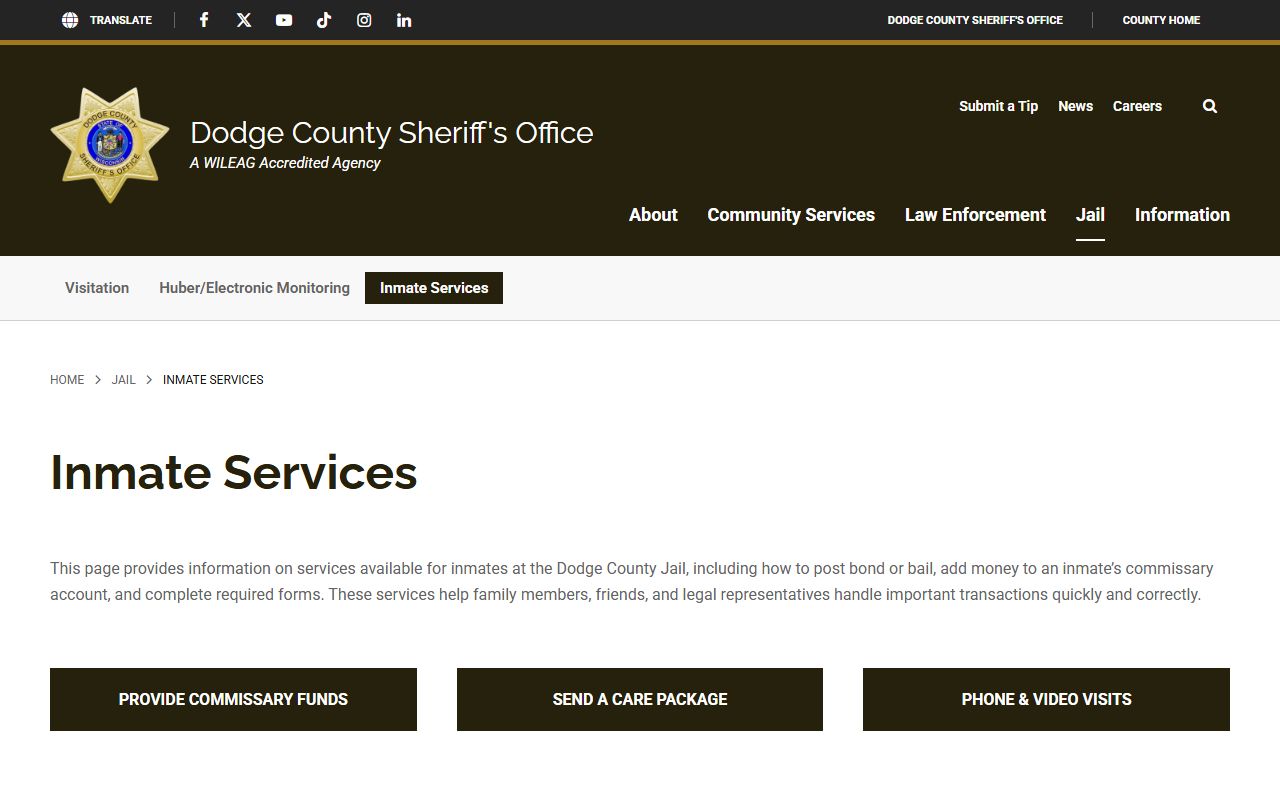Select the Inmate Services tab
The width and height of the screenshot is (1280, 800).
tap(434, 288)
